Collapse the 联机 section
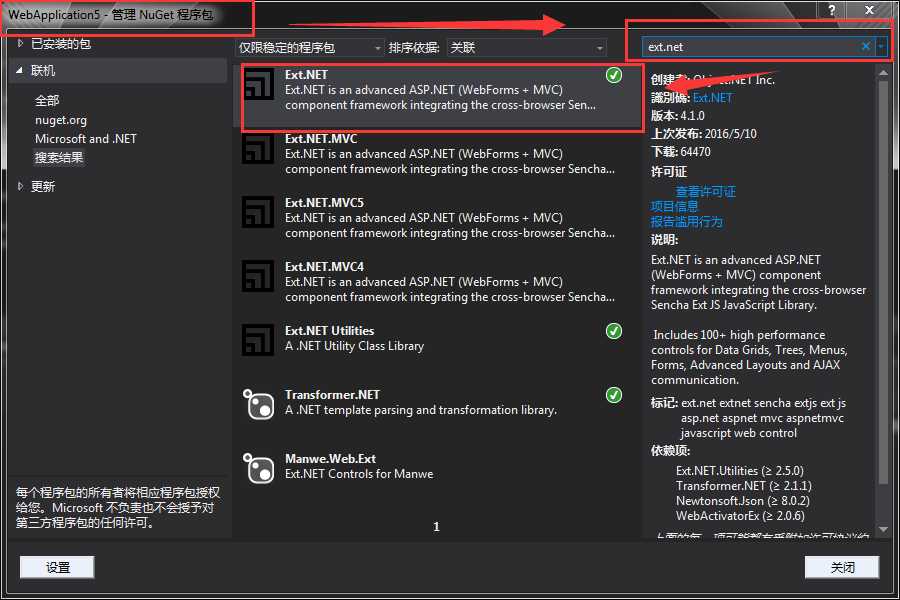This screenshot has height=600, width=900. click(x=20, y=70)
